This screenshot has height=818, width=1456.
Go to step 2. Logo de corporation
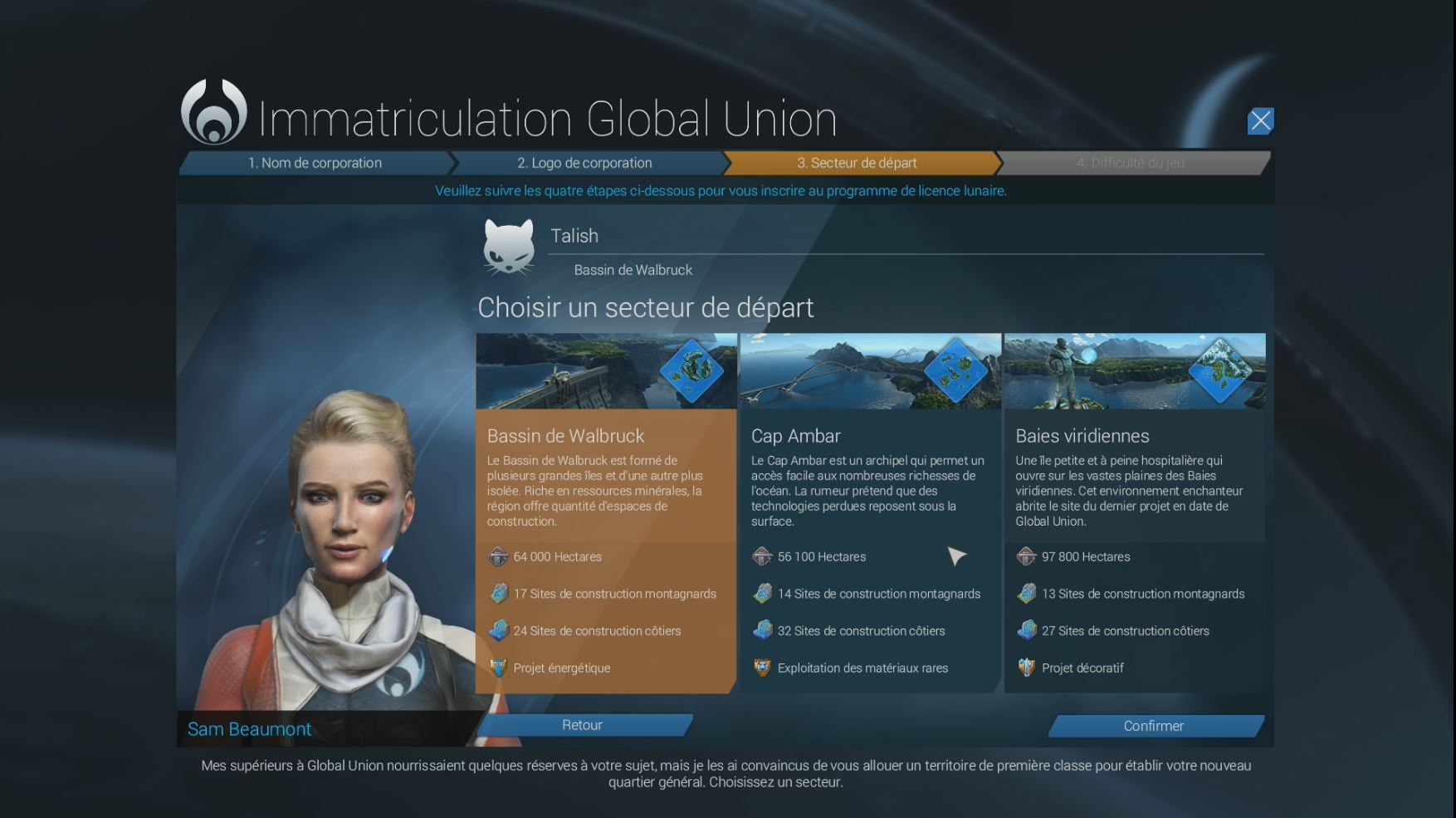pyautogui.click(x=584, y=163)
